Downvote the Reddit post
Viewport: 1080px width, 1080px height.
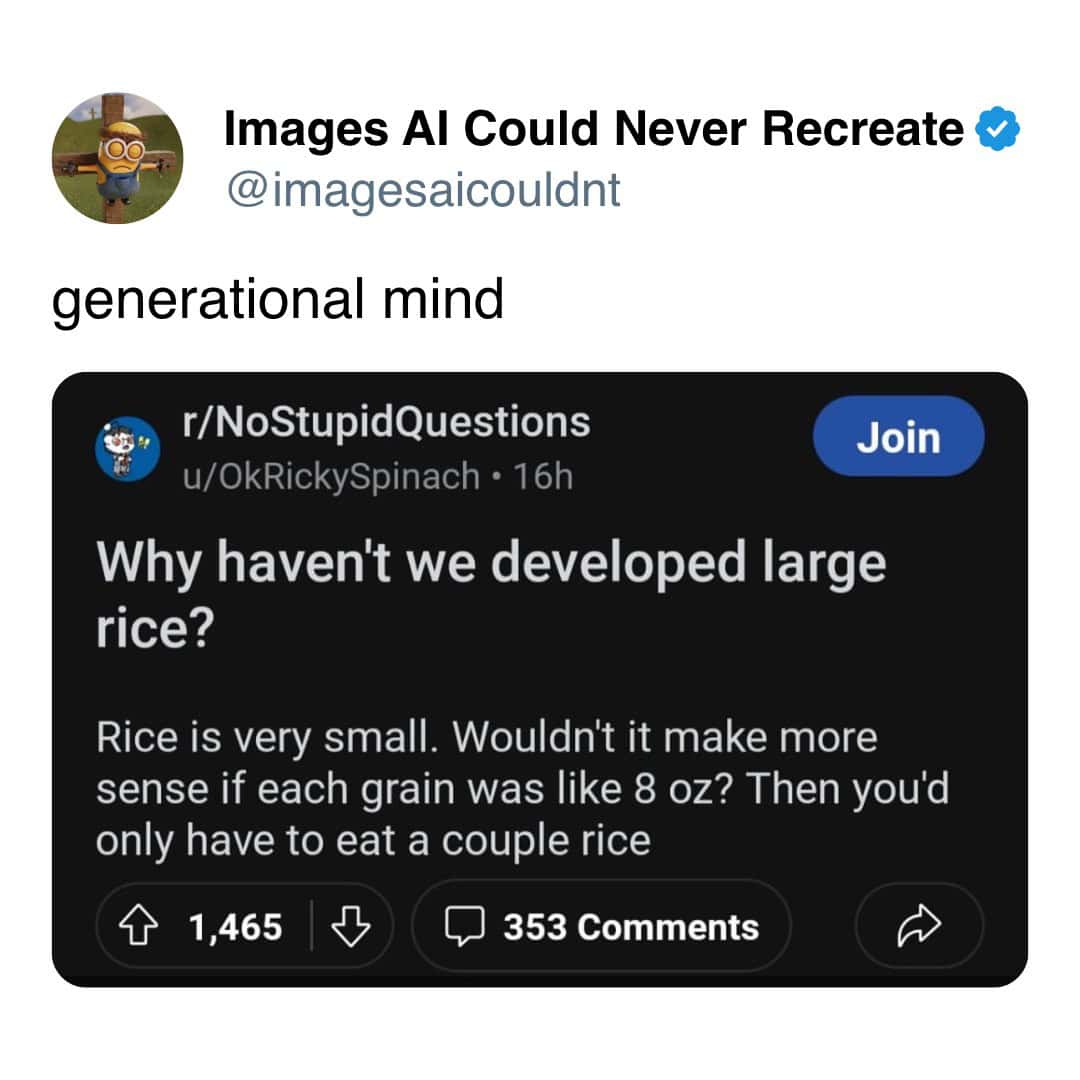[347, 927]
